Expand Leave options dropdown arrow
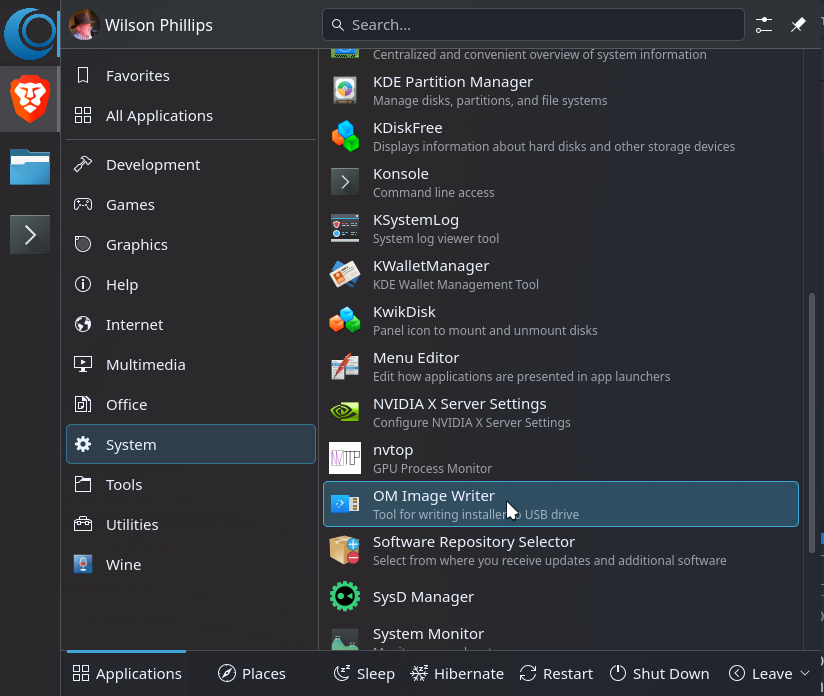Screen dimensions: 824x696 point(805,673)
